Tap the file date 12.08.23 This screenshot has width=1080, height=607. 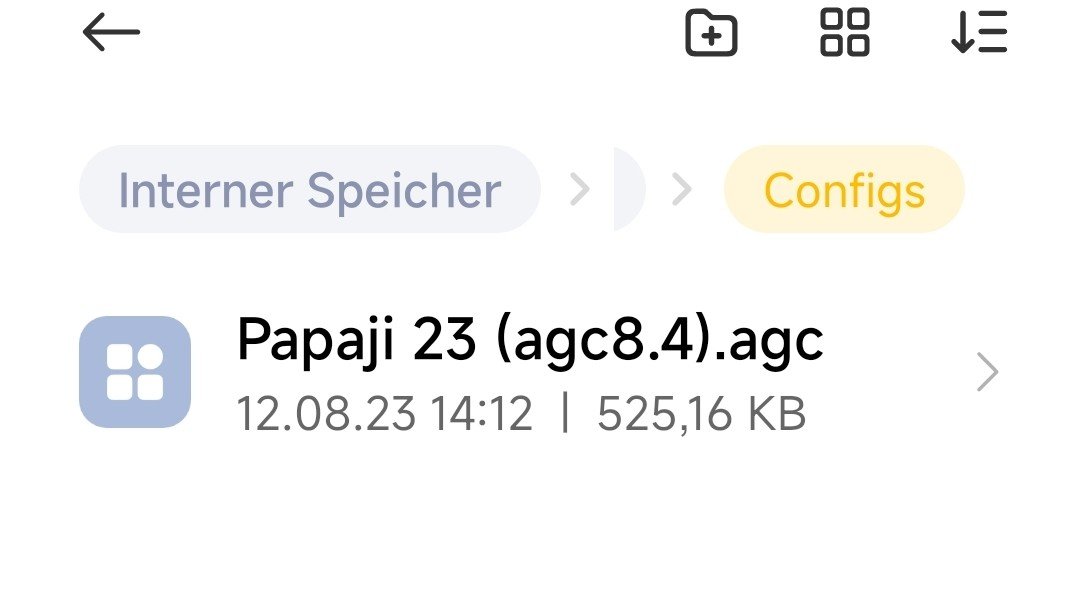pos(325,414)
